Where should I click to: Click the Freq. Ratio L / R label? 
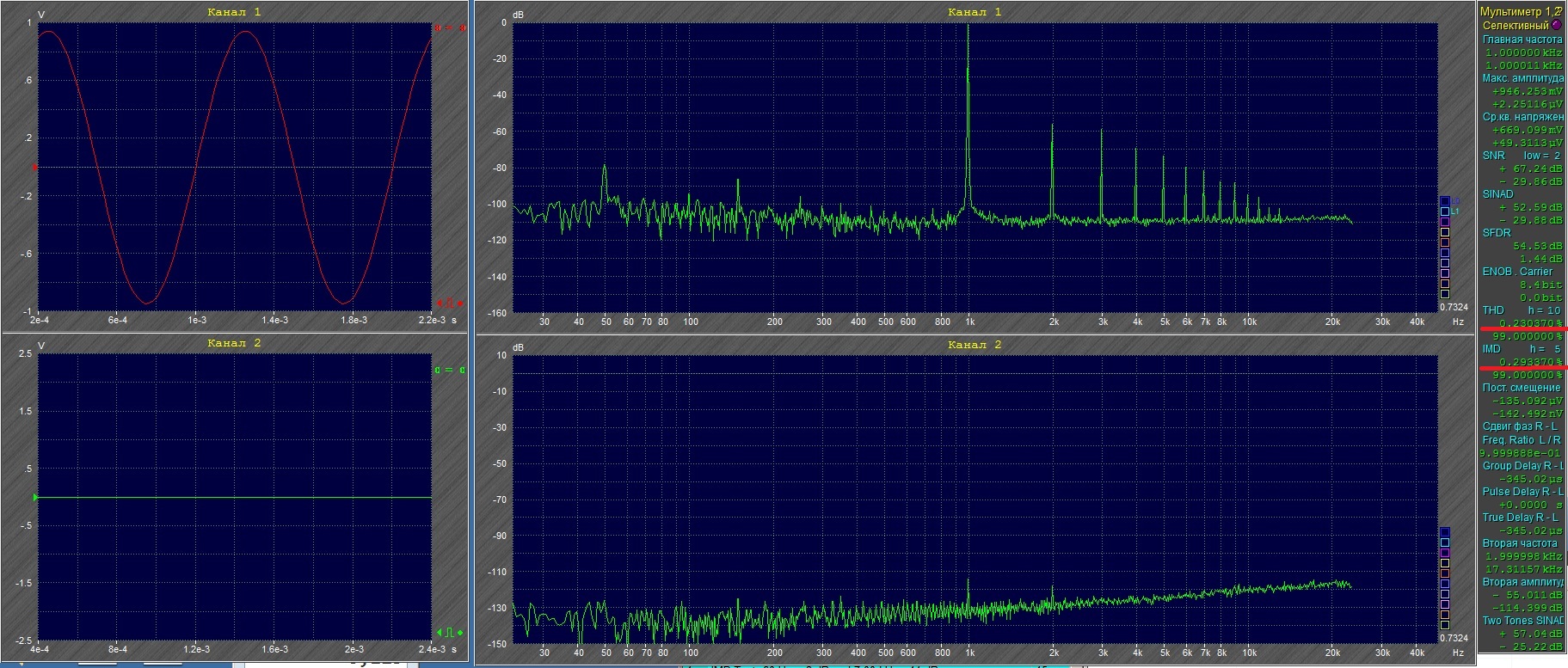pyautogui.click(x=1522, y=440)
